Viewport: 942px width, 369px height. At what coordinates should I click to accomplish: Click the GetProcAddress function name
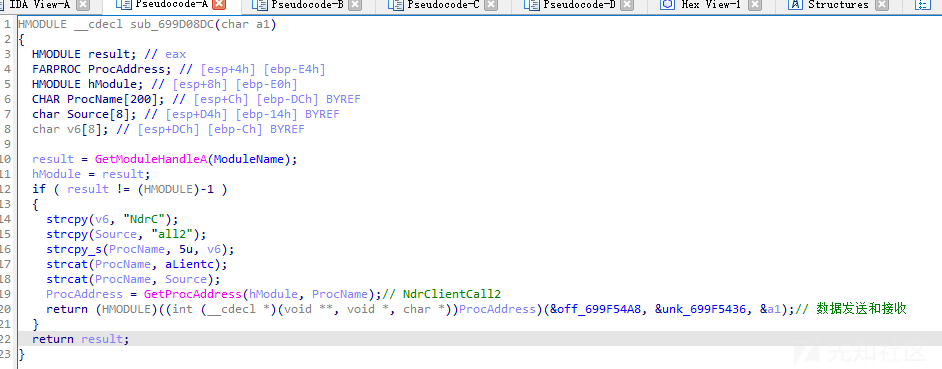[x=193, y=294]
